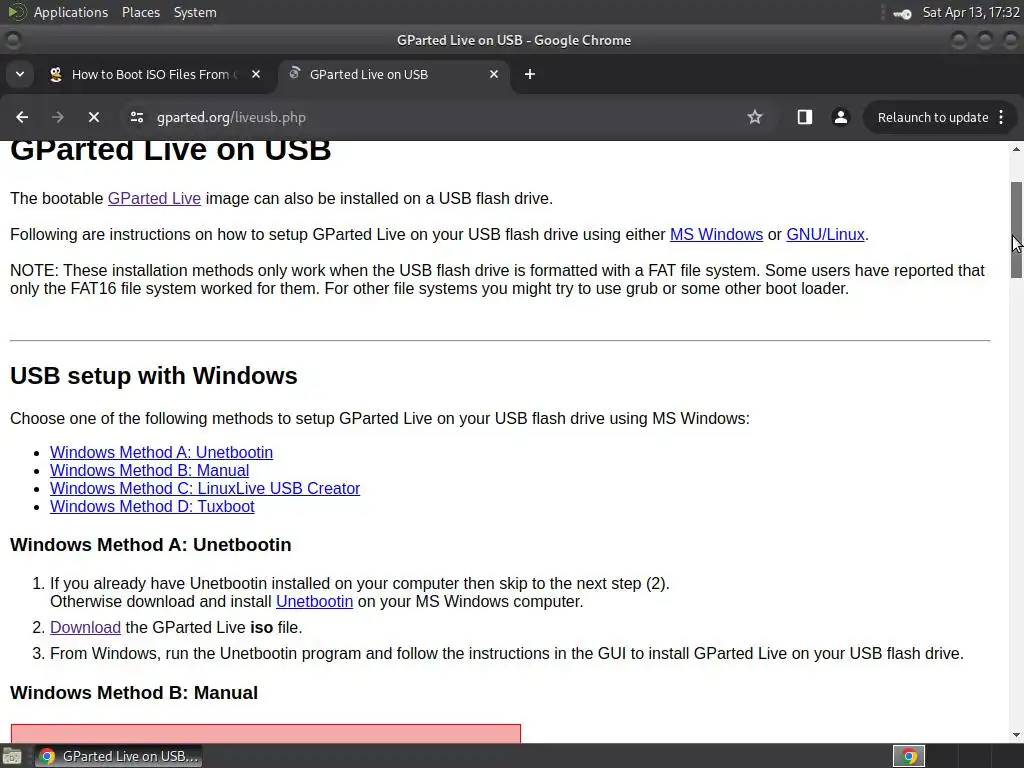Open the System menu

tap(195, 12)
